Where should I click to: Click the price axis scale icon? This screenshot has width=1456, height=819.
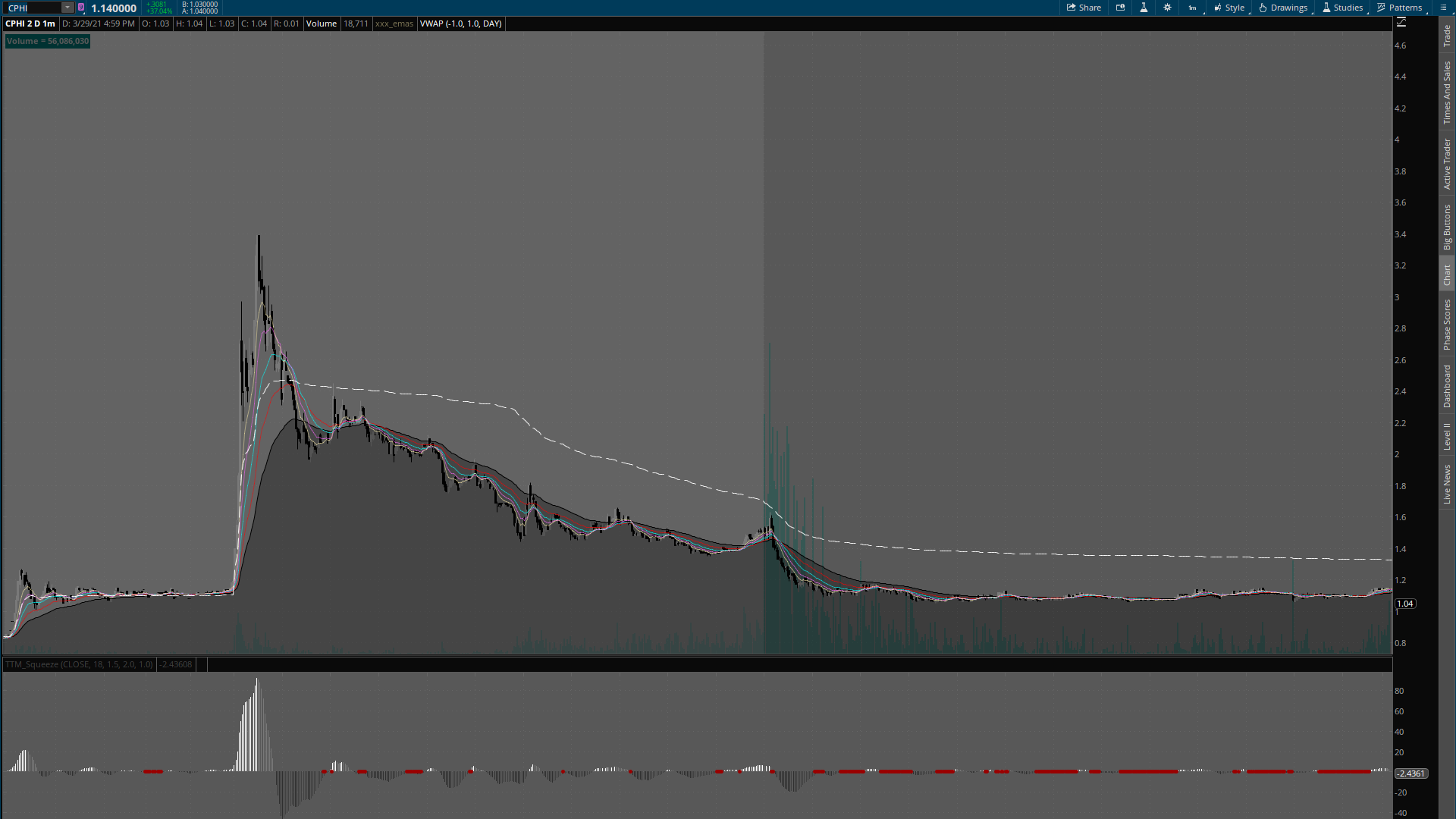(x=1401, y=23)
